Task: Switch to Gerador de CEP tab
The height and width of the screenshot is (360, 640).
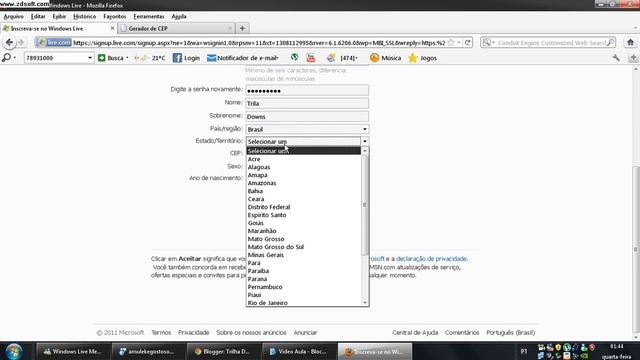Action: [x=176, y=28]
